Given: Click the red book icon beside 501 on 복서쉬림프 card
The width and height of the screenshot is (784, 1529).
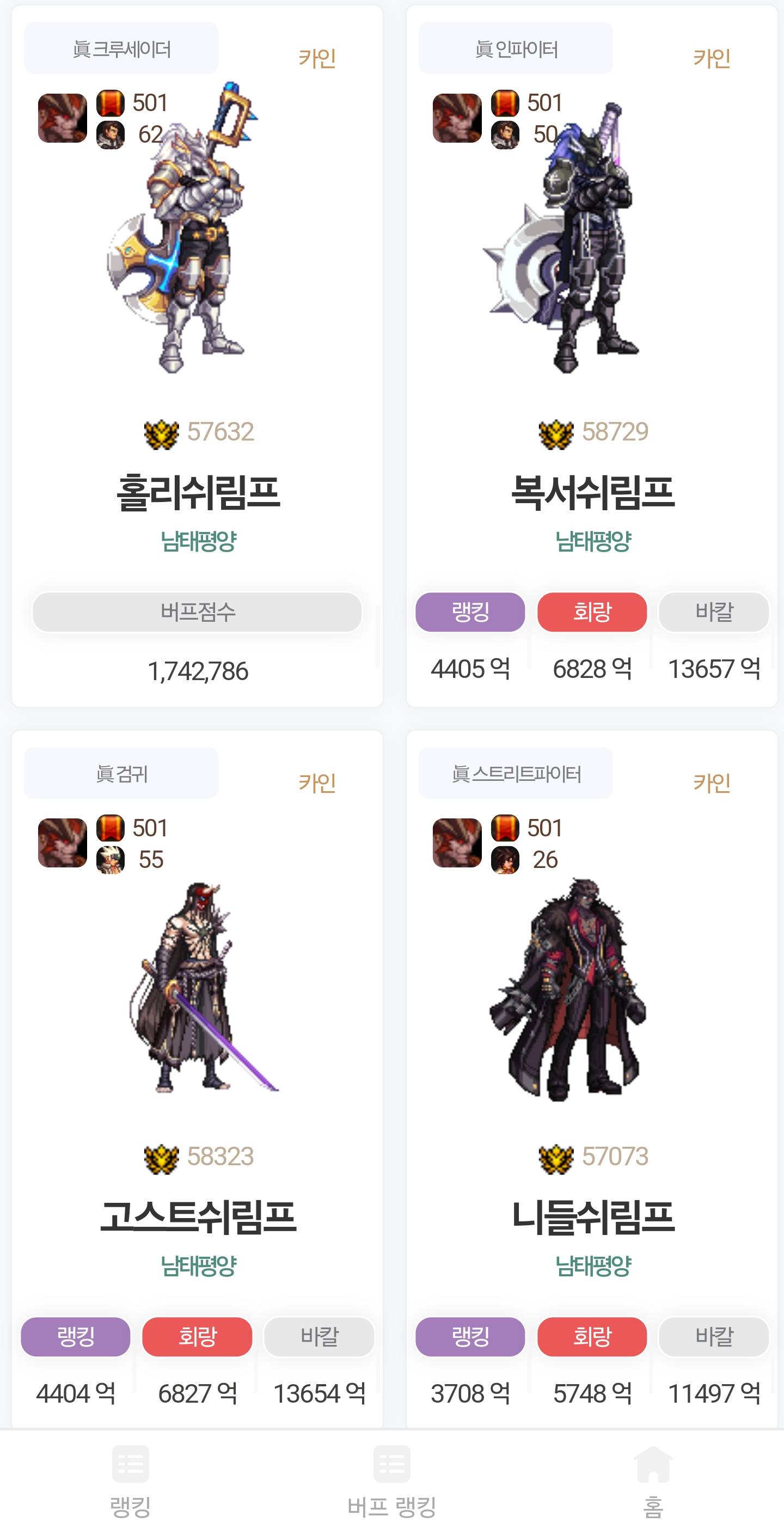Looking at the screenshot, I should [x=505, y=103].
